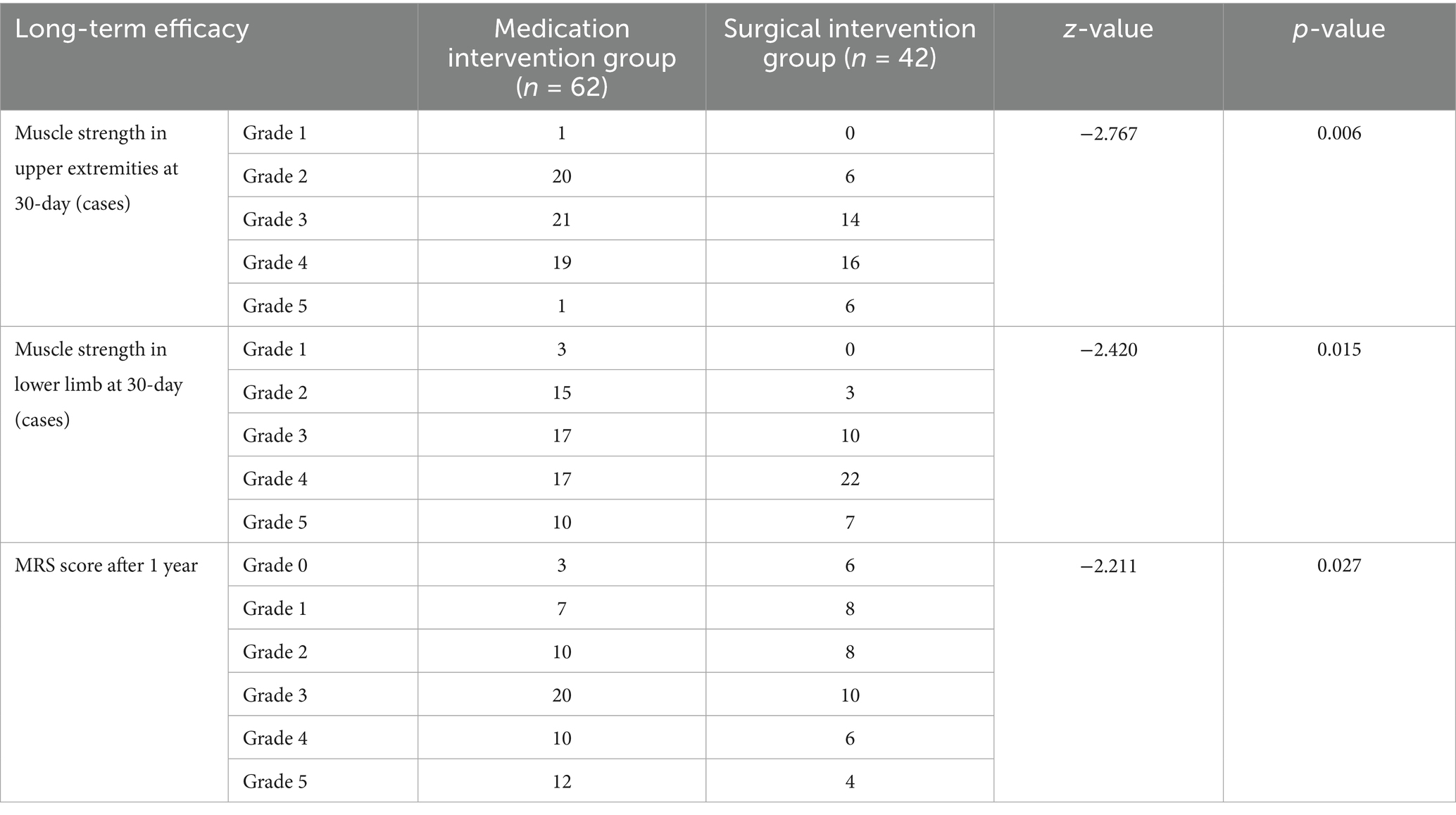This screenshot has height=815, width=1456.
Task: Click the "Grade 0" row label
Action: tap(275, 566)
